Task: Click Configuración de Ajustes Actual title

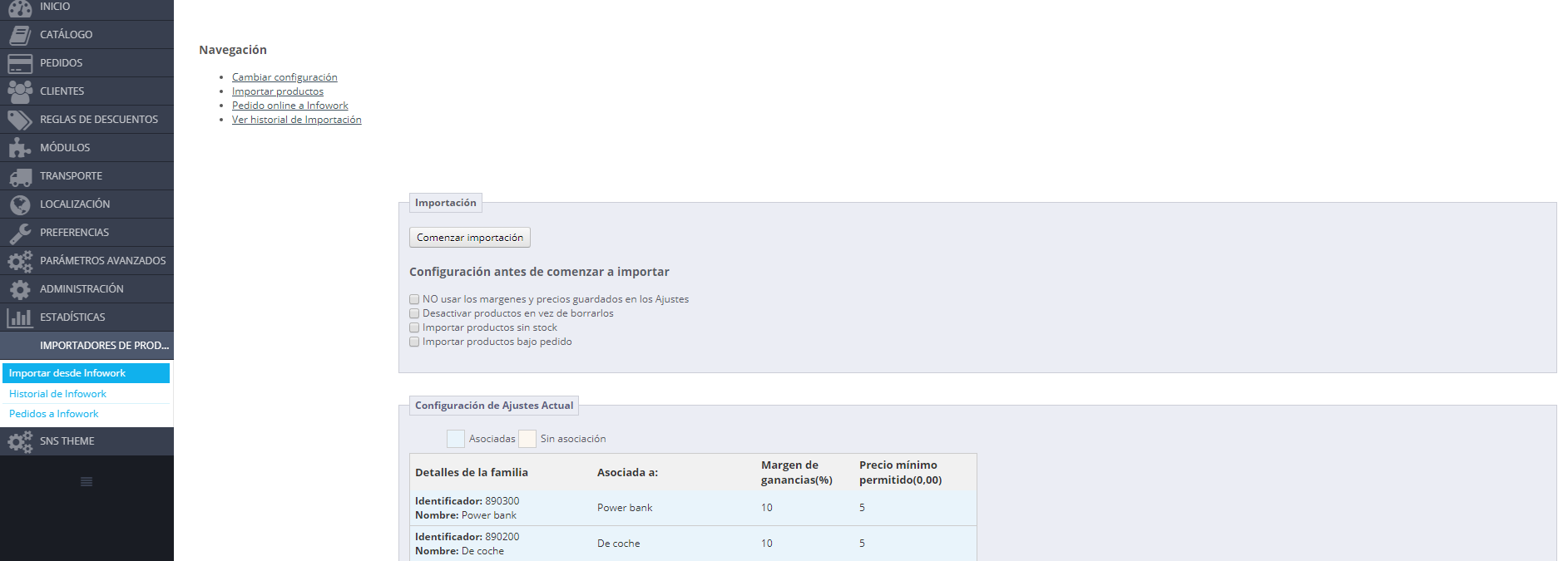Action: click(494, 406)
